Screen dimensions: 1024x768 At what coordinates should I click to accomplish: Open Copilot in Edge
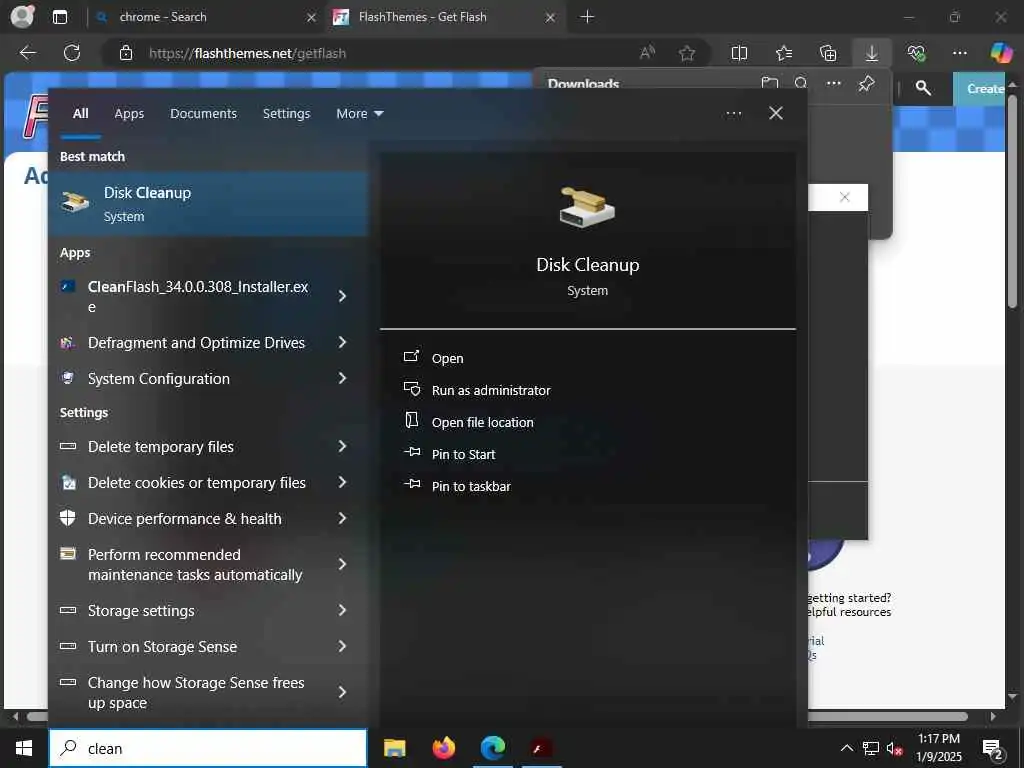(1001, 53)
